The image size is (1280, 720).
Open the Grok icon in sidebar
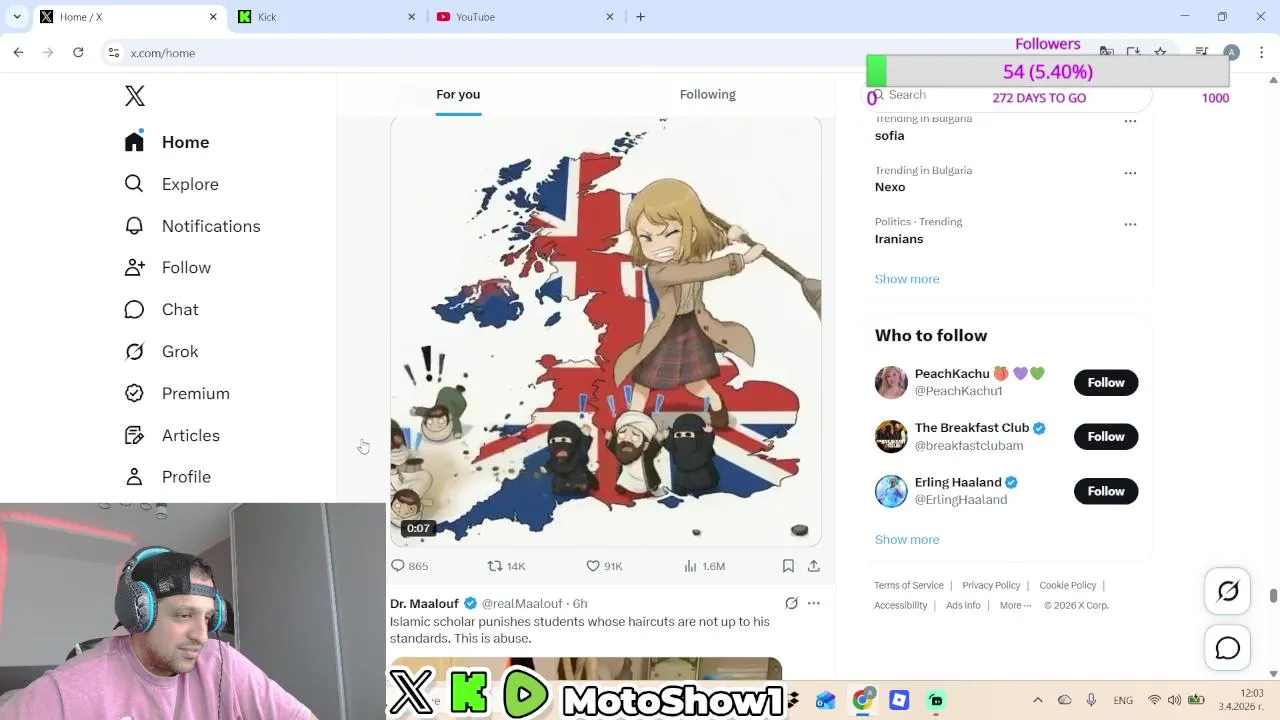[134, 352]
